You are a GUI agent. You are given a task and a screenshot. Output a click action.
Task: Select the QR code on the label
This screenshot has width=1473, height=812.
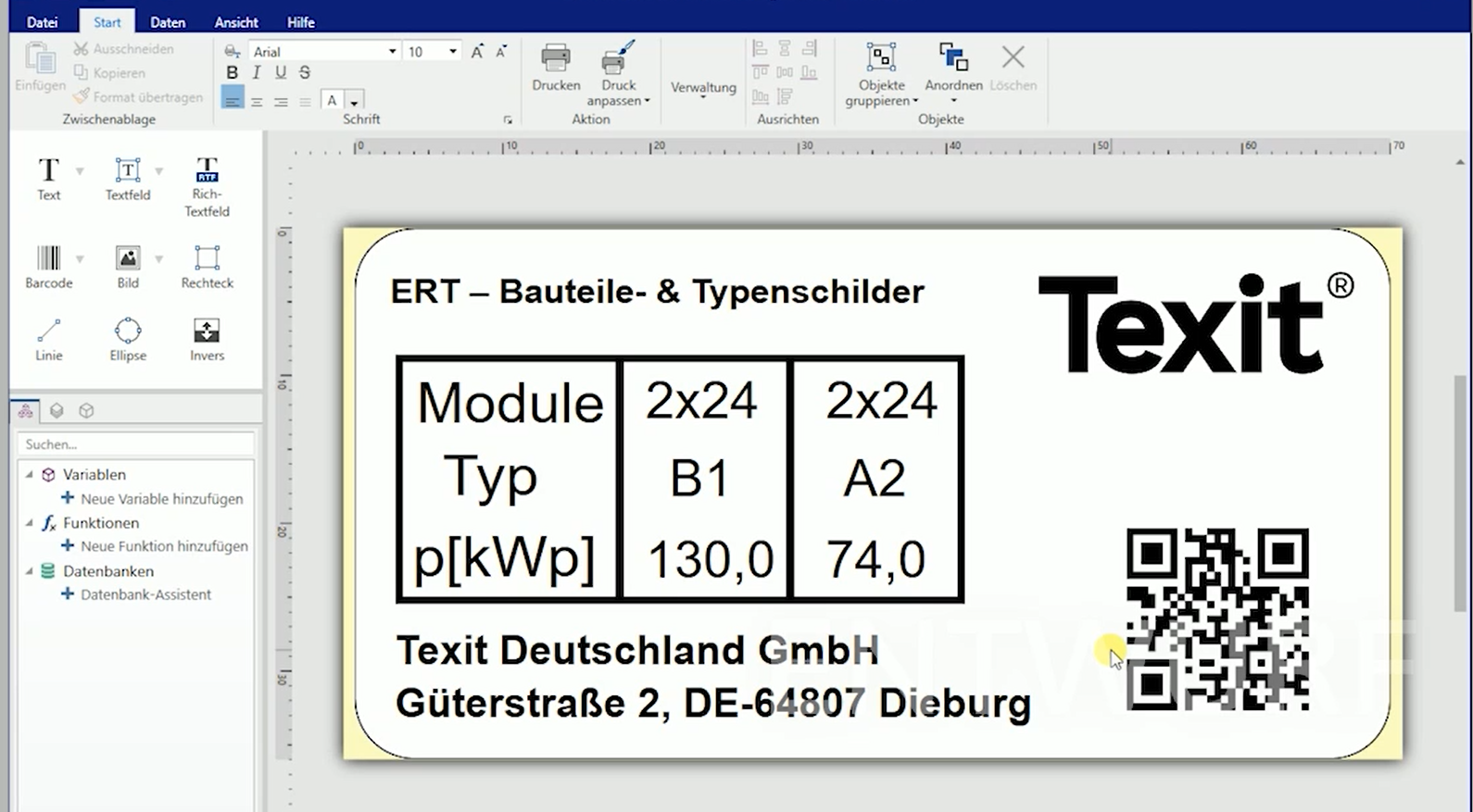1217,619
